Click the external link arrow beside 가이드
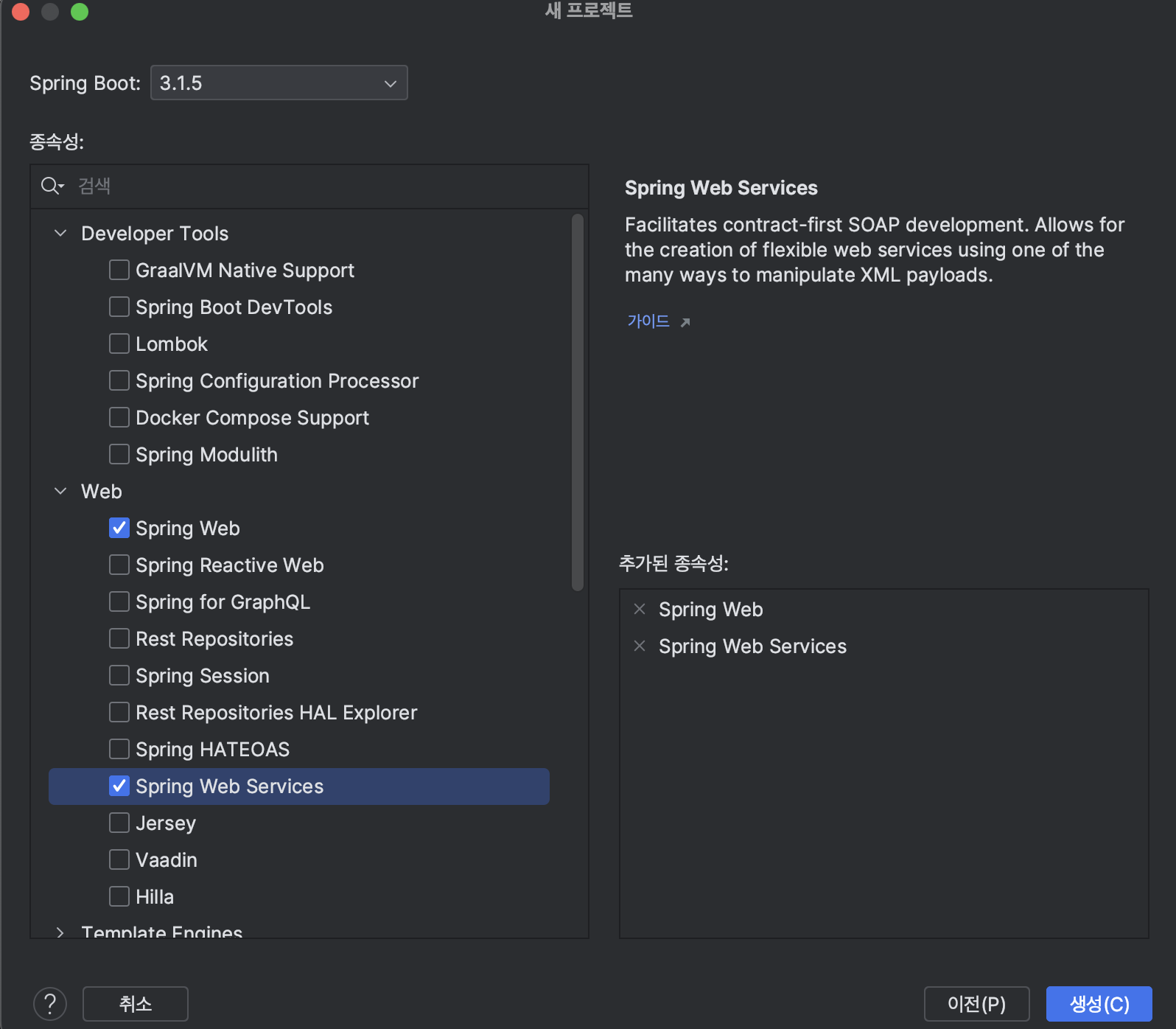Screen dimensions: 1176x1029 685,322
